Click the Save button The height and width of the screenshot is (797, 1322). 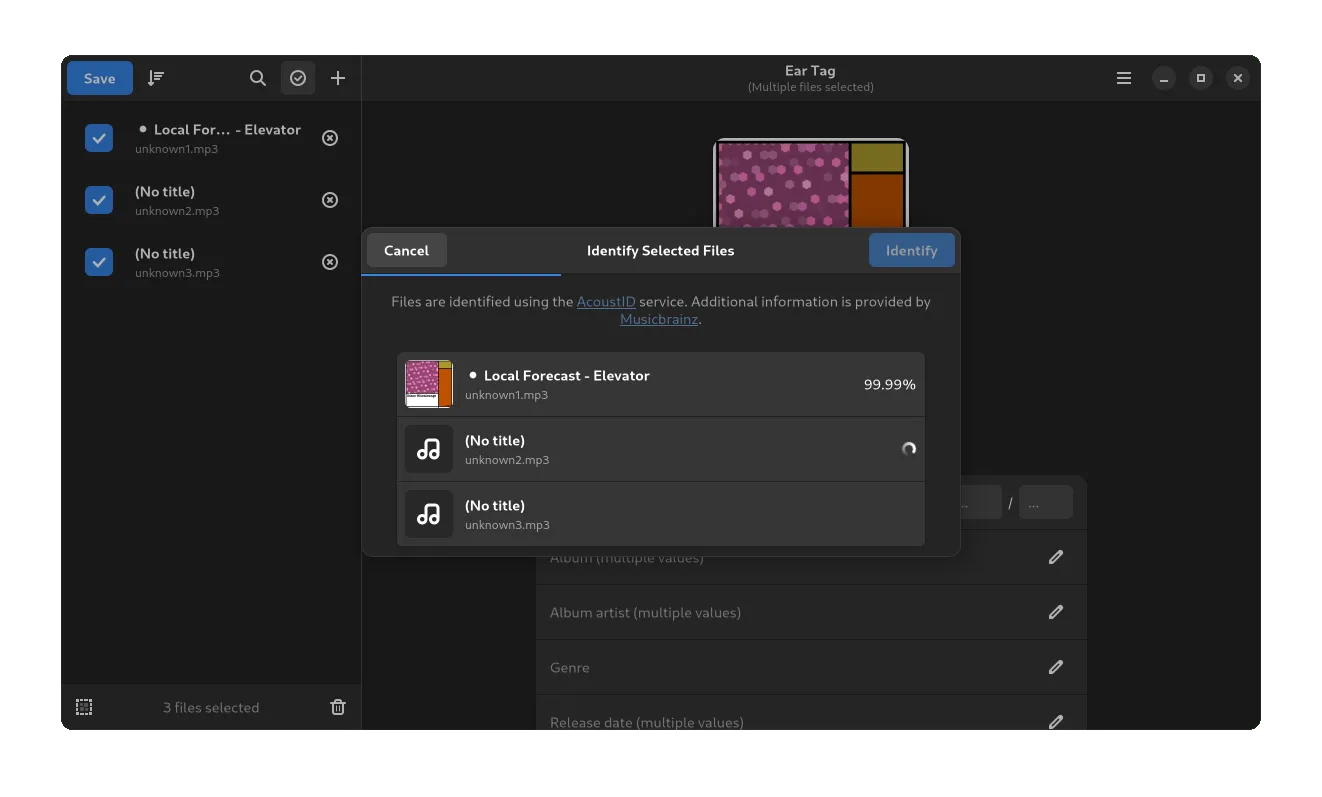[x=99, y=78]
